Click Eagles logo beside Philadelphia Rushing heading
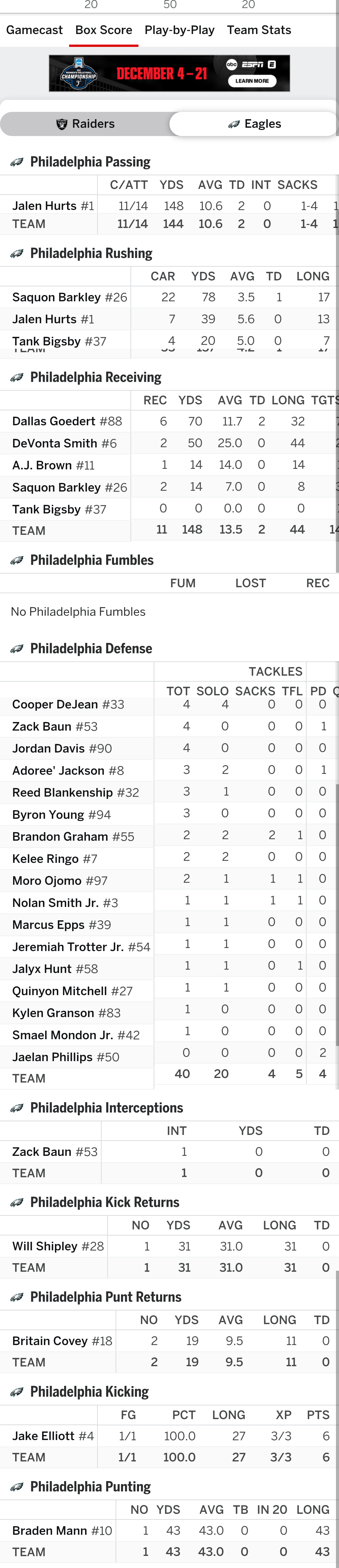Screen dimensions: 339x1568 pos(16,253)
